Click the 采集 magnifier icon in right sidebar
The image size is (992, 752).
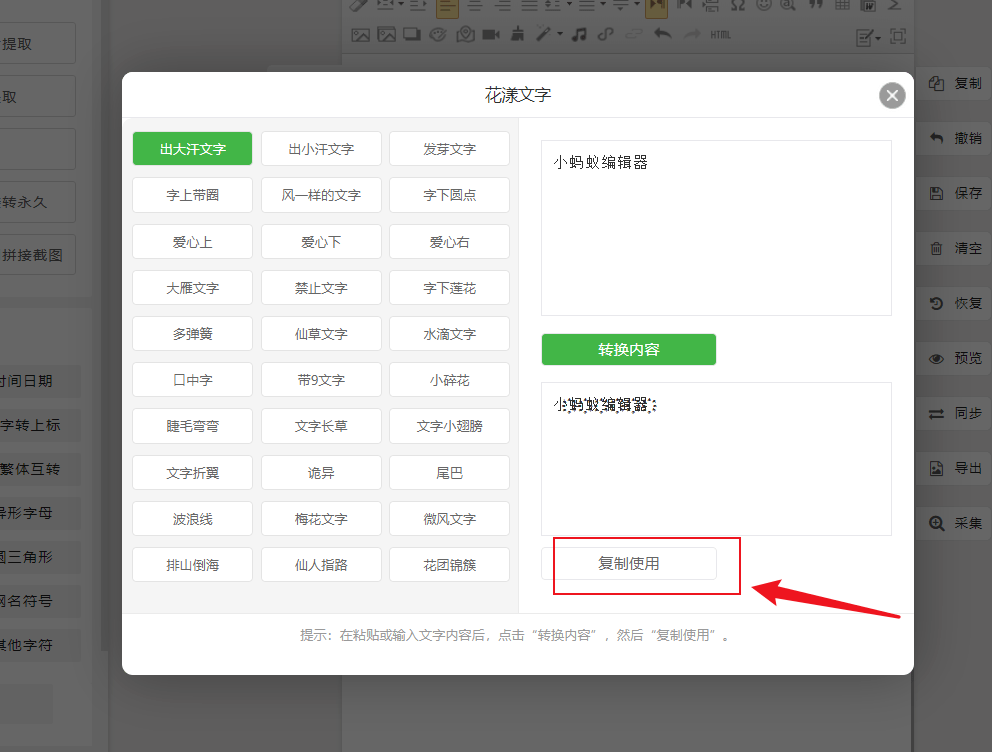pyautogui.click(x=936, y=523)
